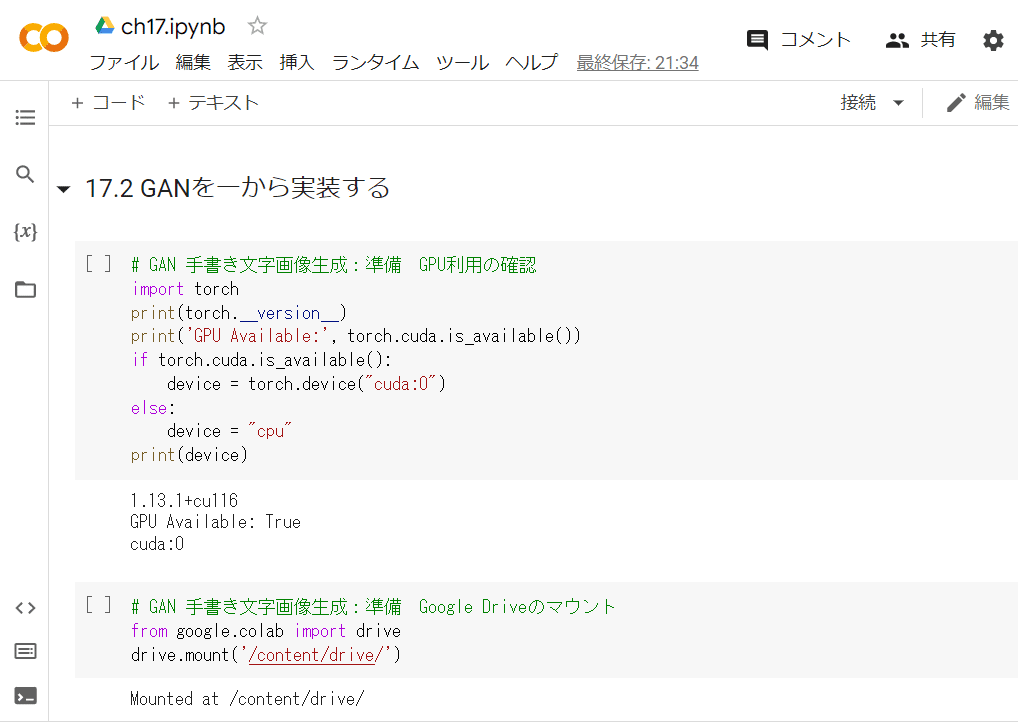Run the Google Driveのマウント code cell
The height and width of the screenshot is (728, 1018).
click(x=98, y=605)
